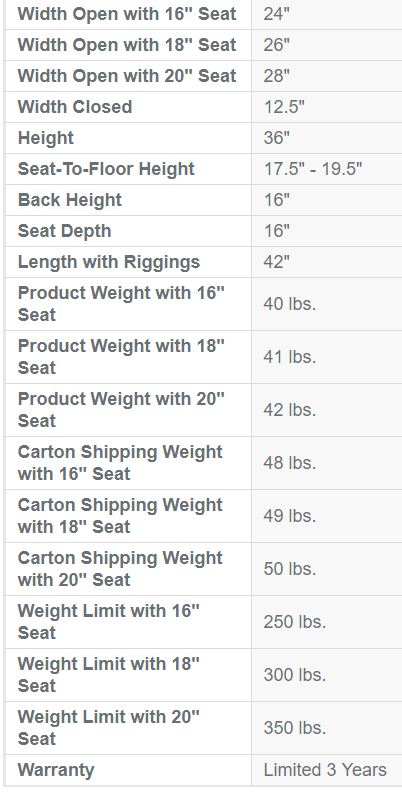Select the 40 lbs. product weight value
The width and height of the screenshot is (402, 795).
tap(289, 304)
